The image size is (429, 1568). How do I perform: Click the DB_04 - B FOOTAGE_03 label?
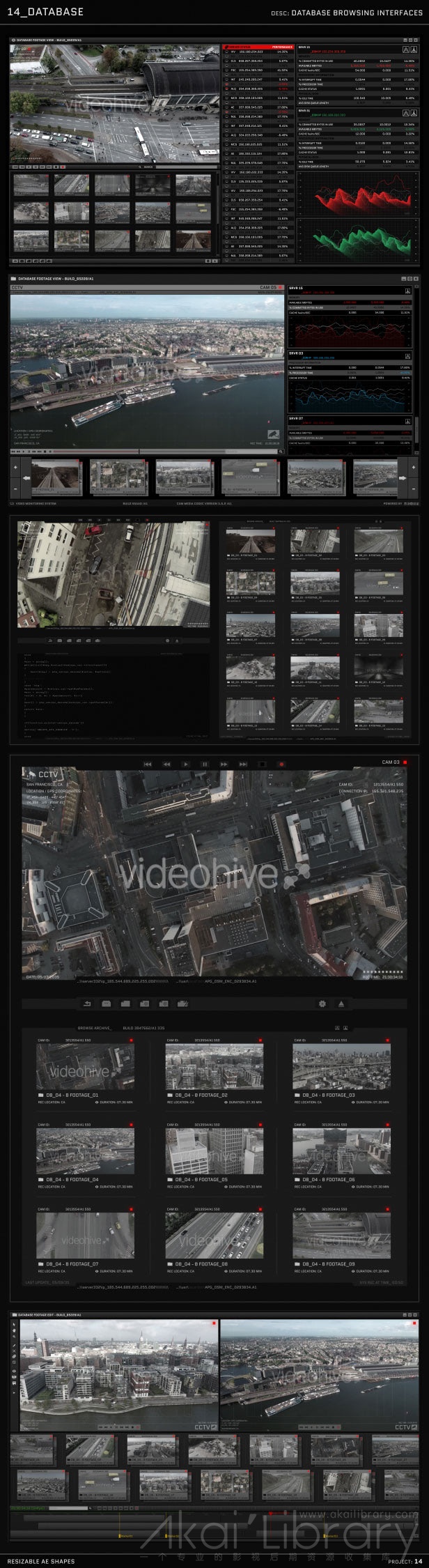coord(328,1096)
